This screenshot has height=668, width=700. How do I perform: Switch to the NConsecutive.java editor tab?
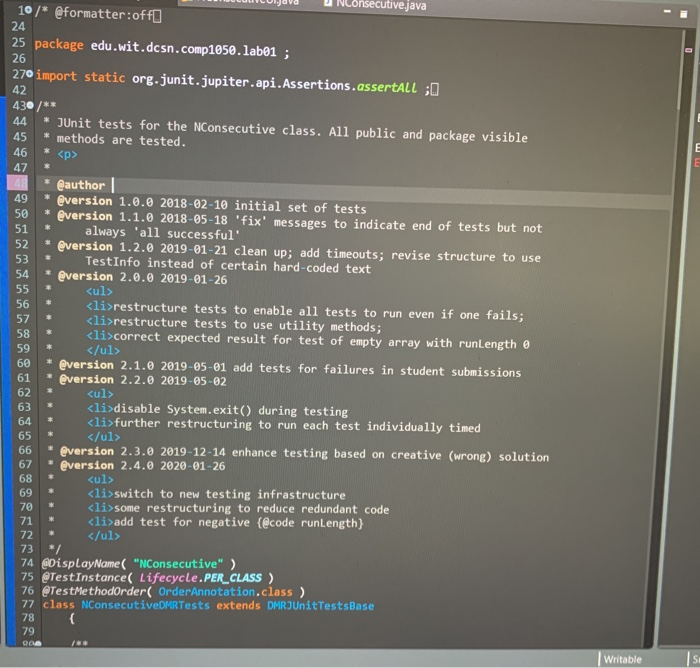point(376,4)
